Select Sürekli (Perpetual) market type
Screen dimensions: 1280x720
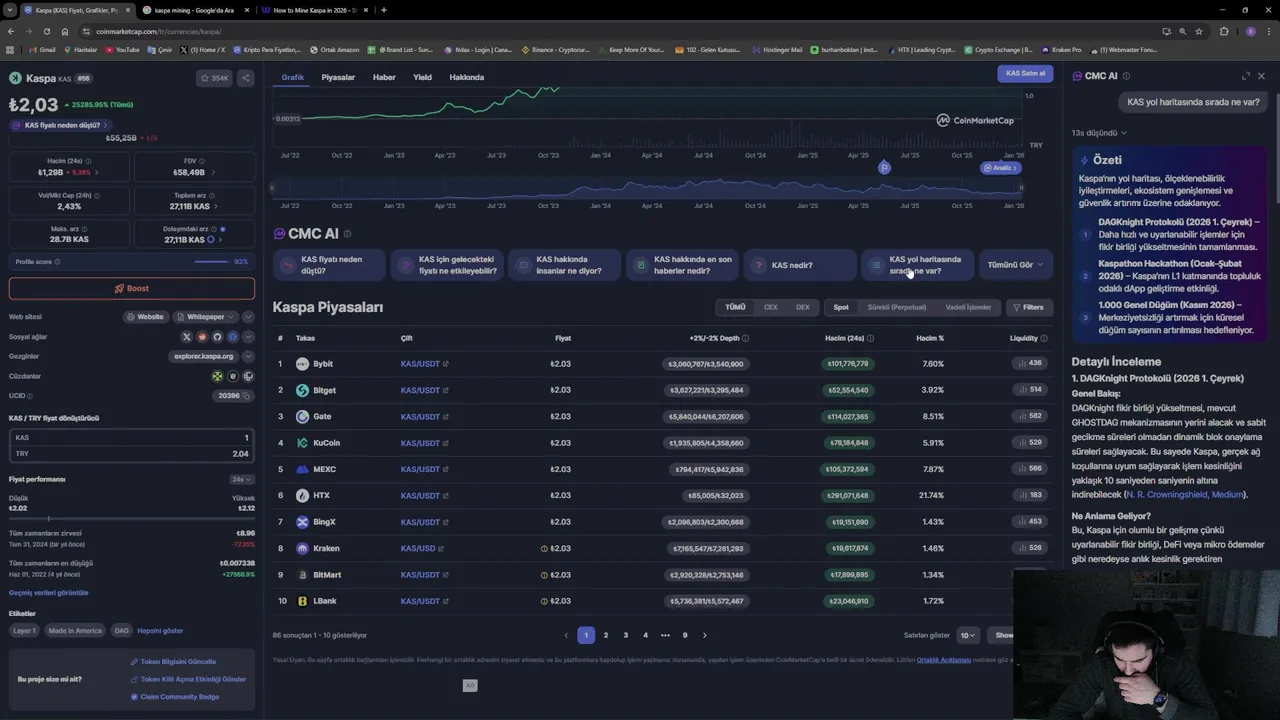click(x=897, y=307)
